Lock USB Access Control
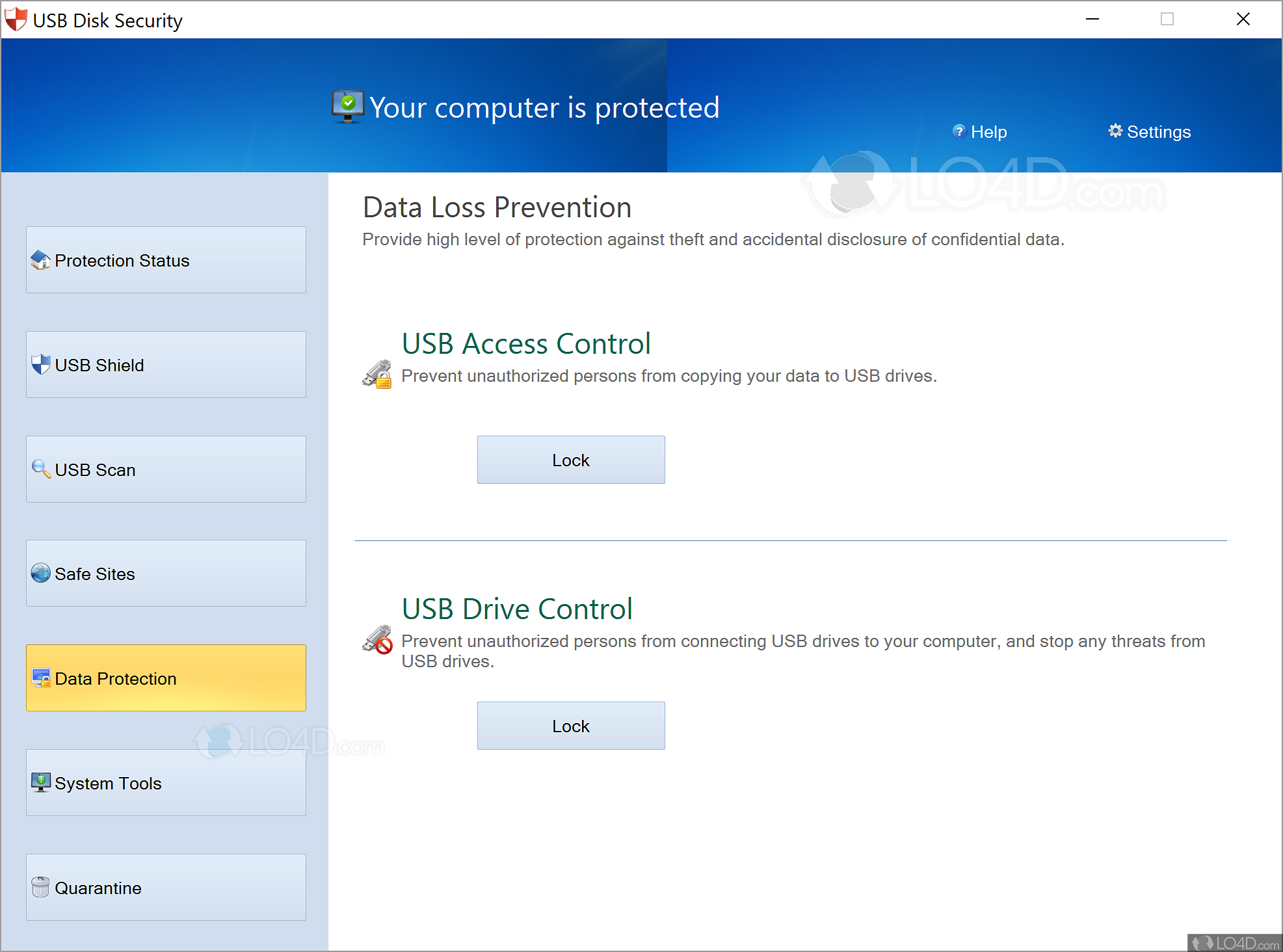The image size is (1283, 952). (x=571, y=460)
